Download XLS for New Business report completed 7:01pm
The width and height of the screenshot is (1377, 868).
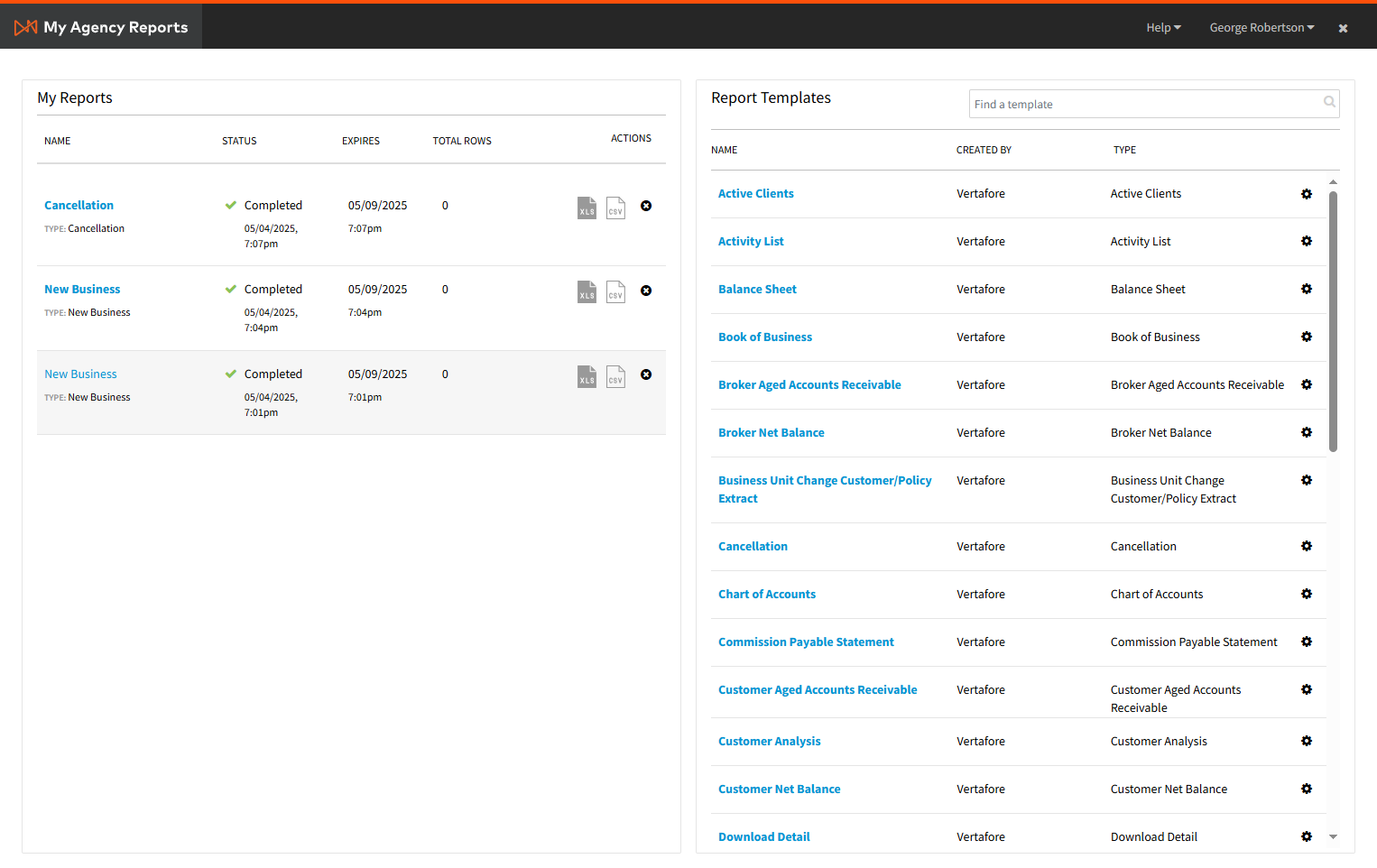tap(587, 376)
